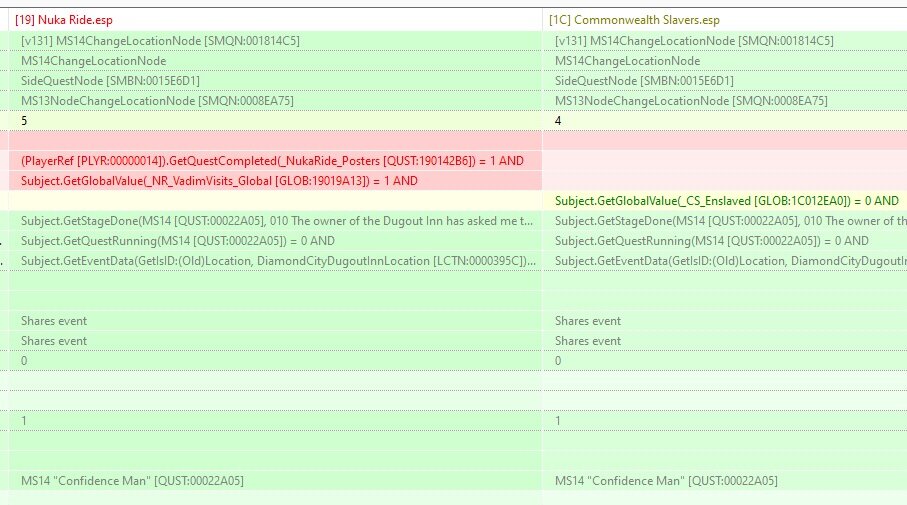Select Subject.GetQuestRunning condition in Nuka Ride column
The image size is (907, 505).
coord(275,241)
